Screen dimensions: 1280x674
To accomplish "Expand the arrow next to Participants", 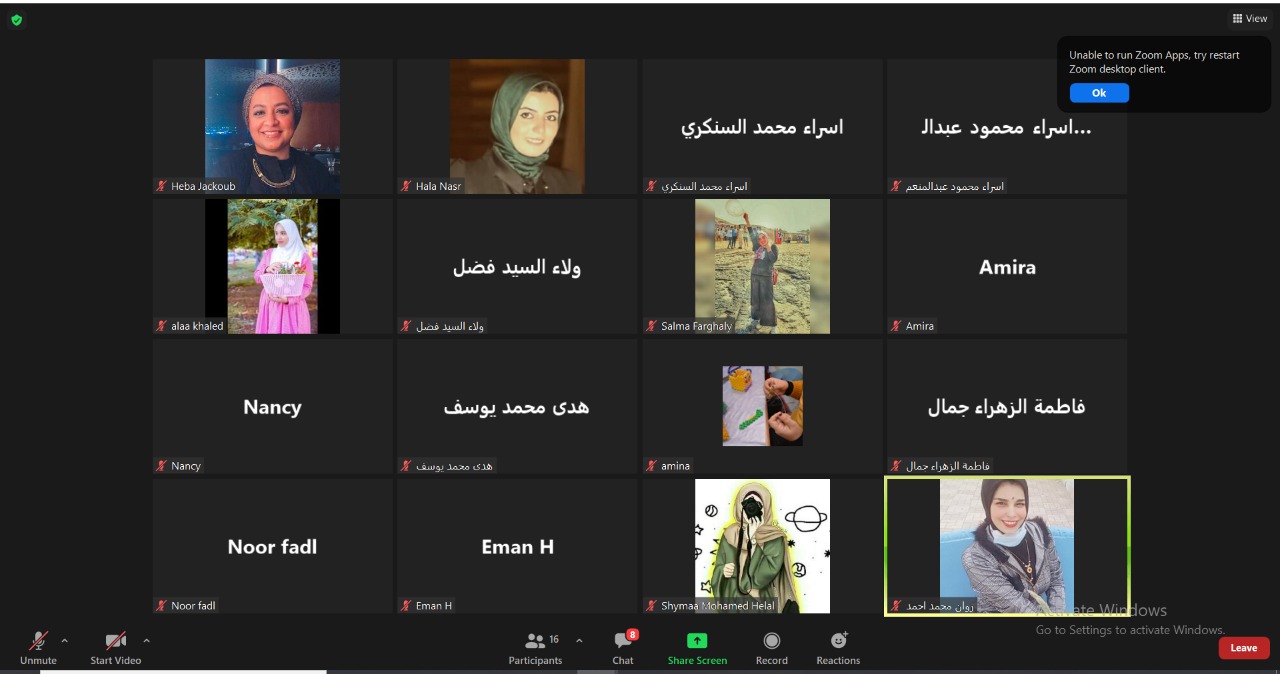I will coord(579,640).
